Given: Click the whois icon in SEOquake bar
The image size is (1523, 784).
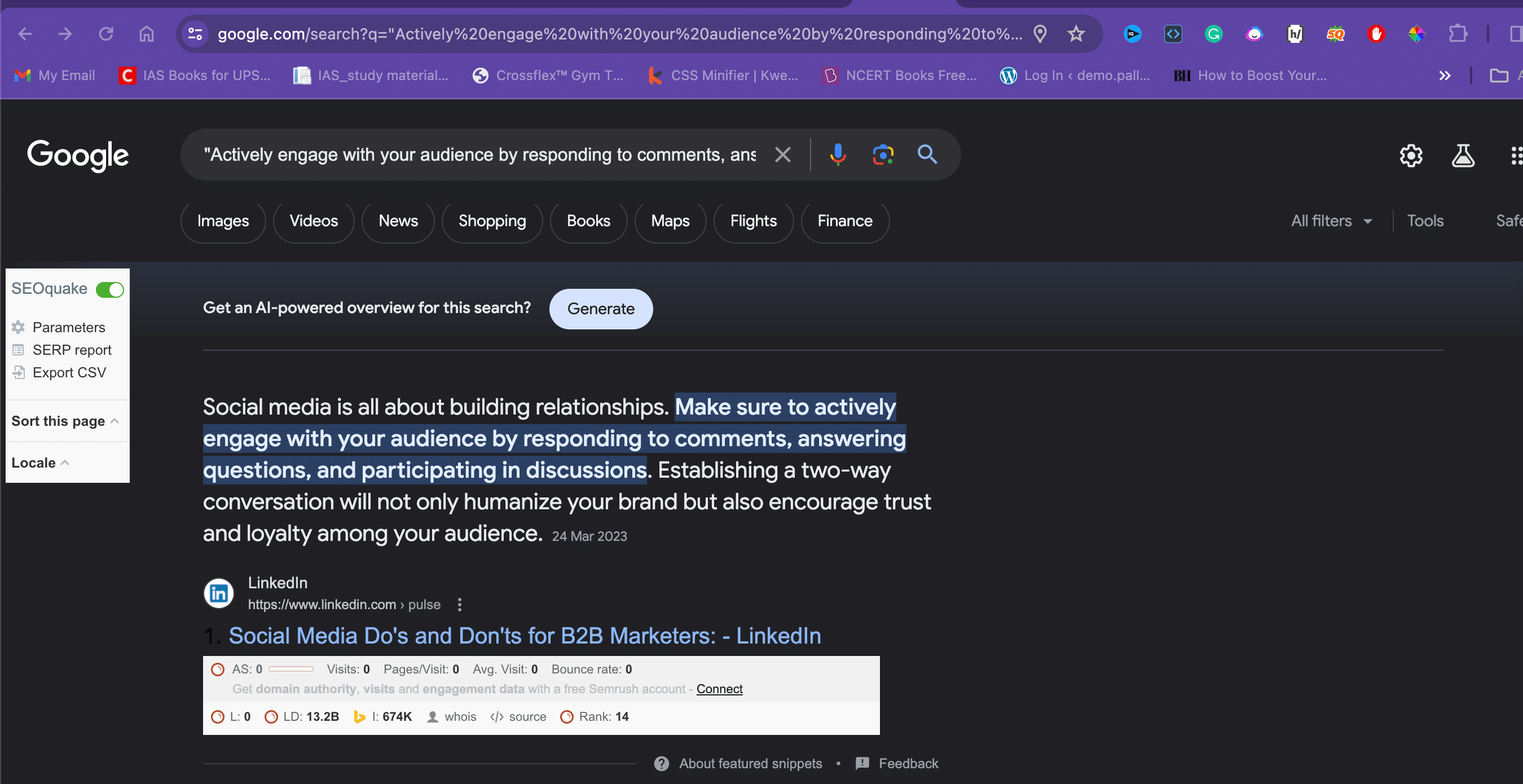Looking at the screenshot, I should (x=432, y=716).
